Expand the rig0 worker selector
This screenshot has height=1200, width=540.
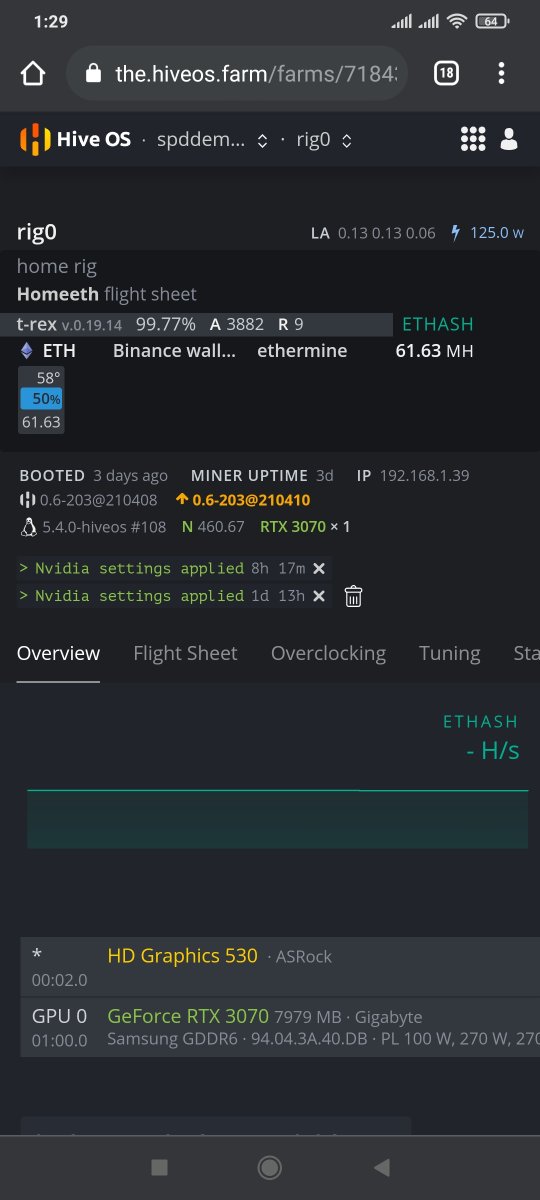click(324, 141)
